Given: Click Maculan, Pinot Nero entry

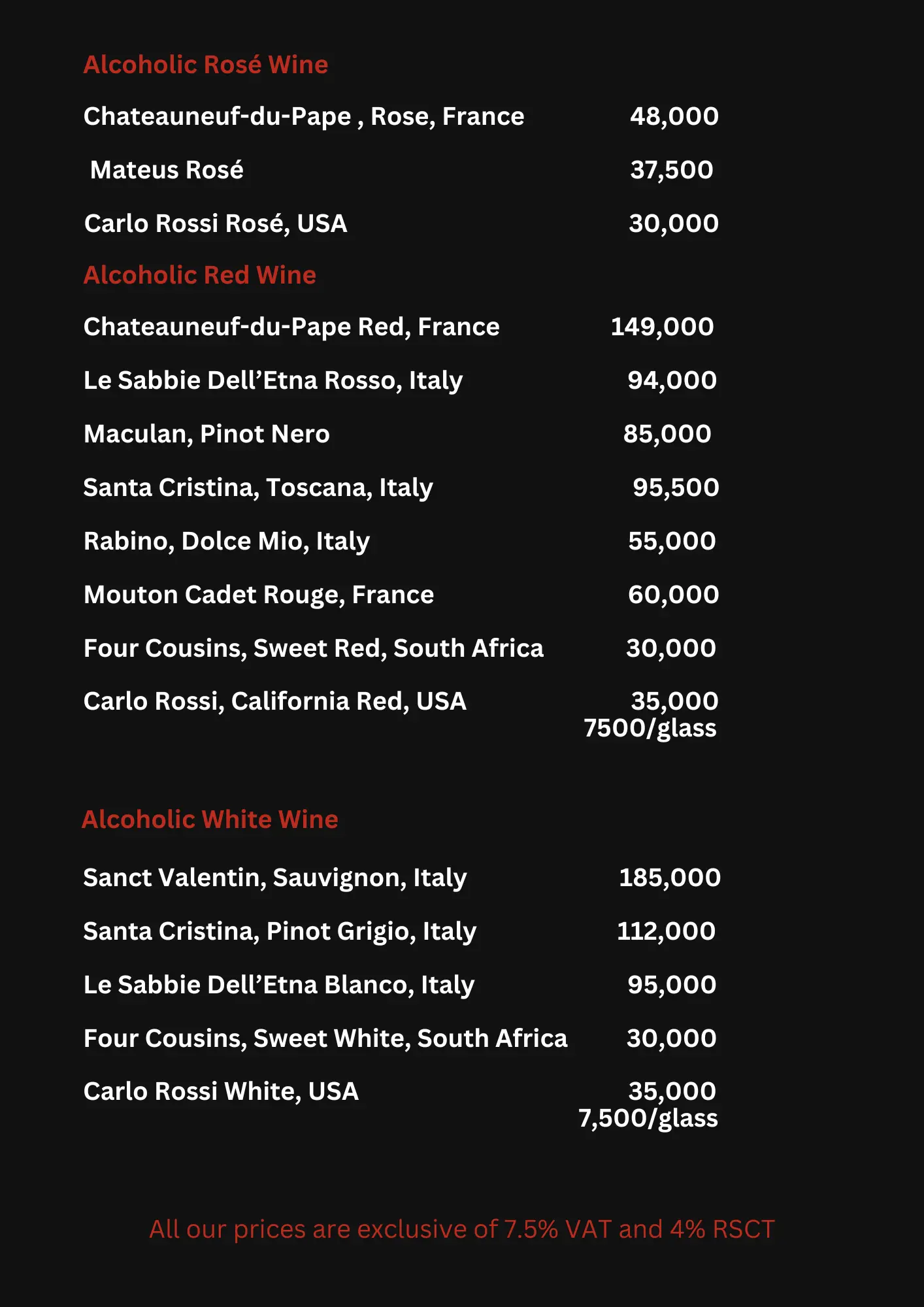Looking at the screenshot, I should pos(206,434).
